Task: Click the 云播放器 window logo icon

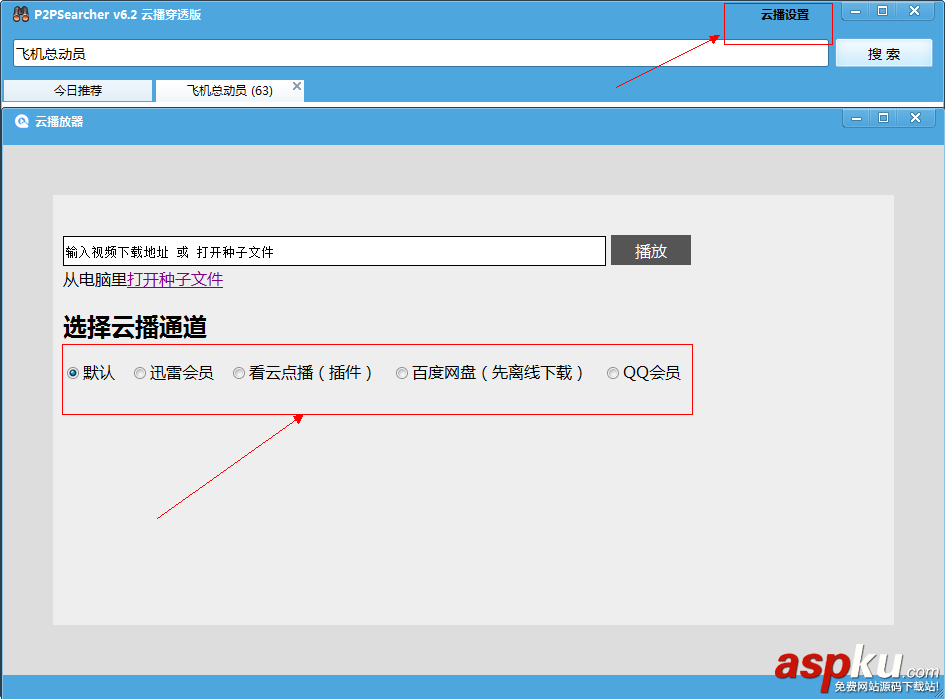Action: [22, 122]
